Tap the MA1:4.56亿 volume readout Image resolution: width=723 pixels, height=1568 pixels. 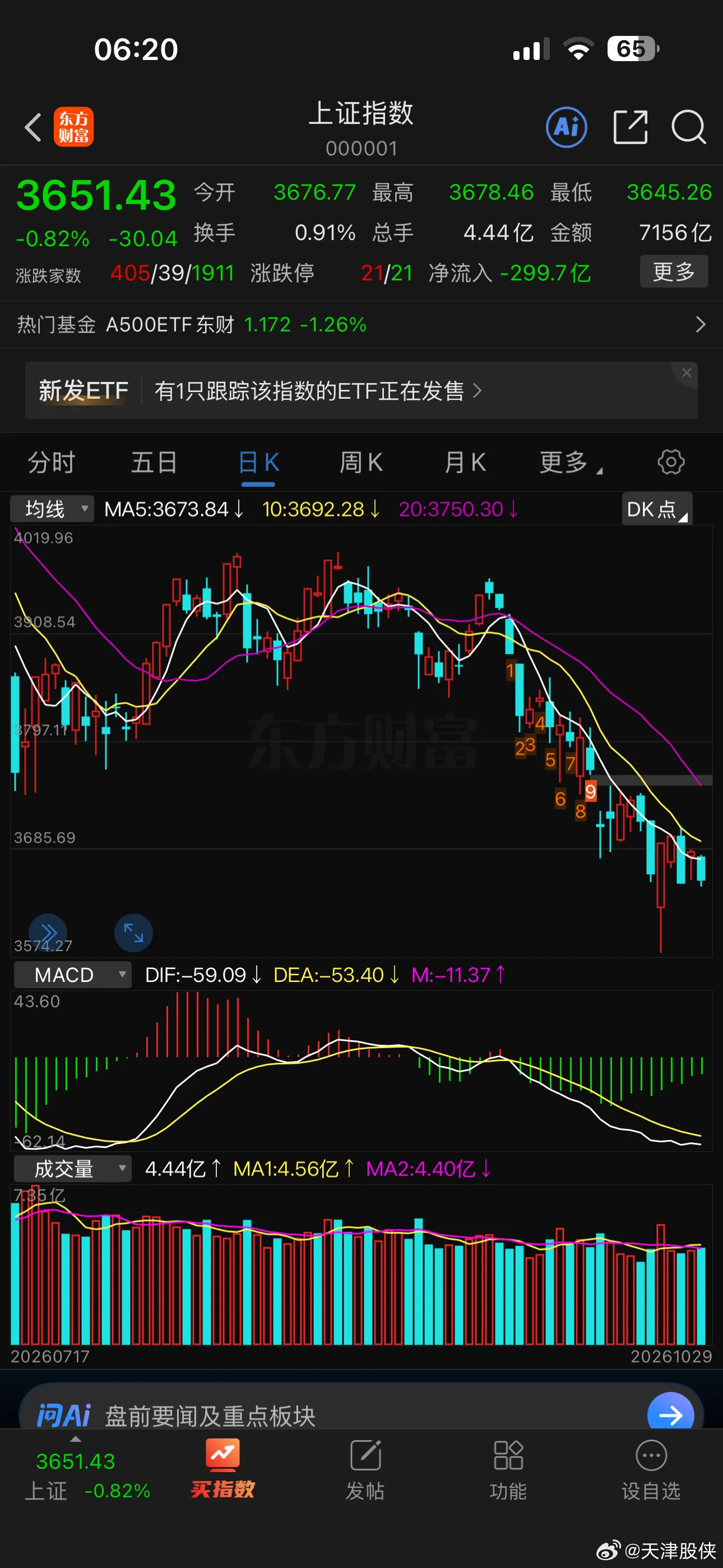tap(293, 1169)
